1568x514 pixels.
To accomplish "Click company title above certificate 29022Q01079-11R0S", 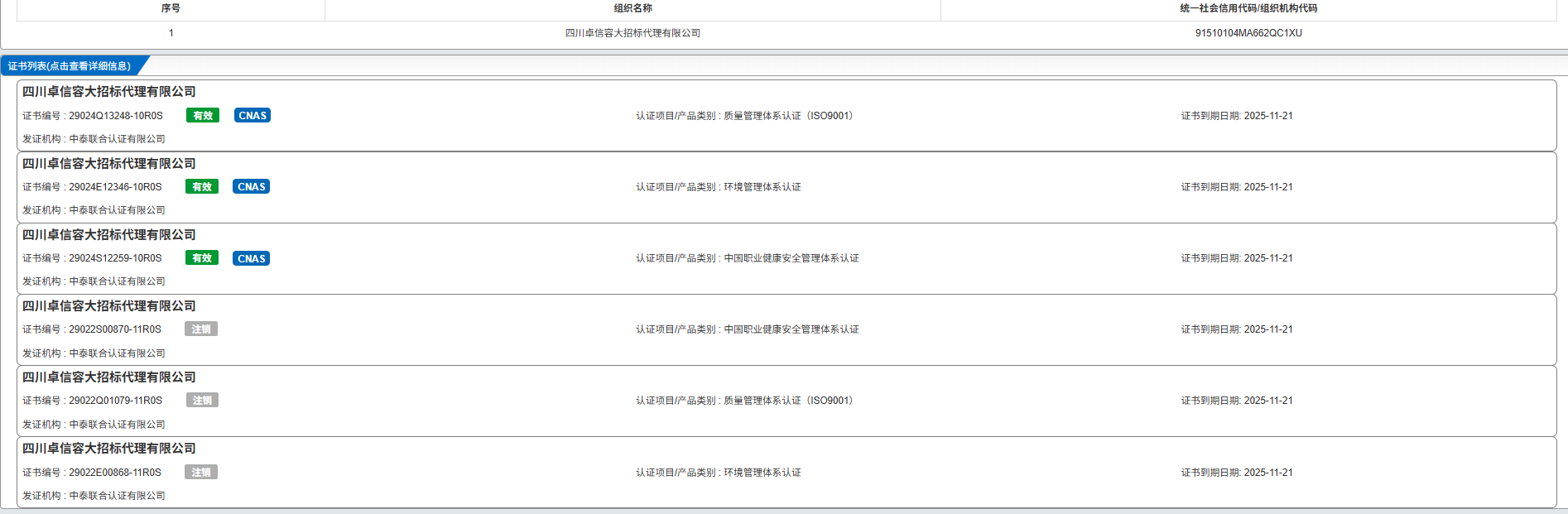I will (x=109, y=377).
